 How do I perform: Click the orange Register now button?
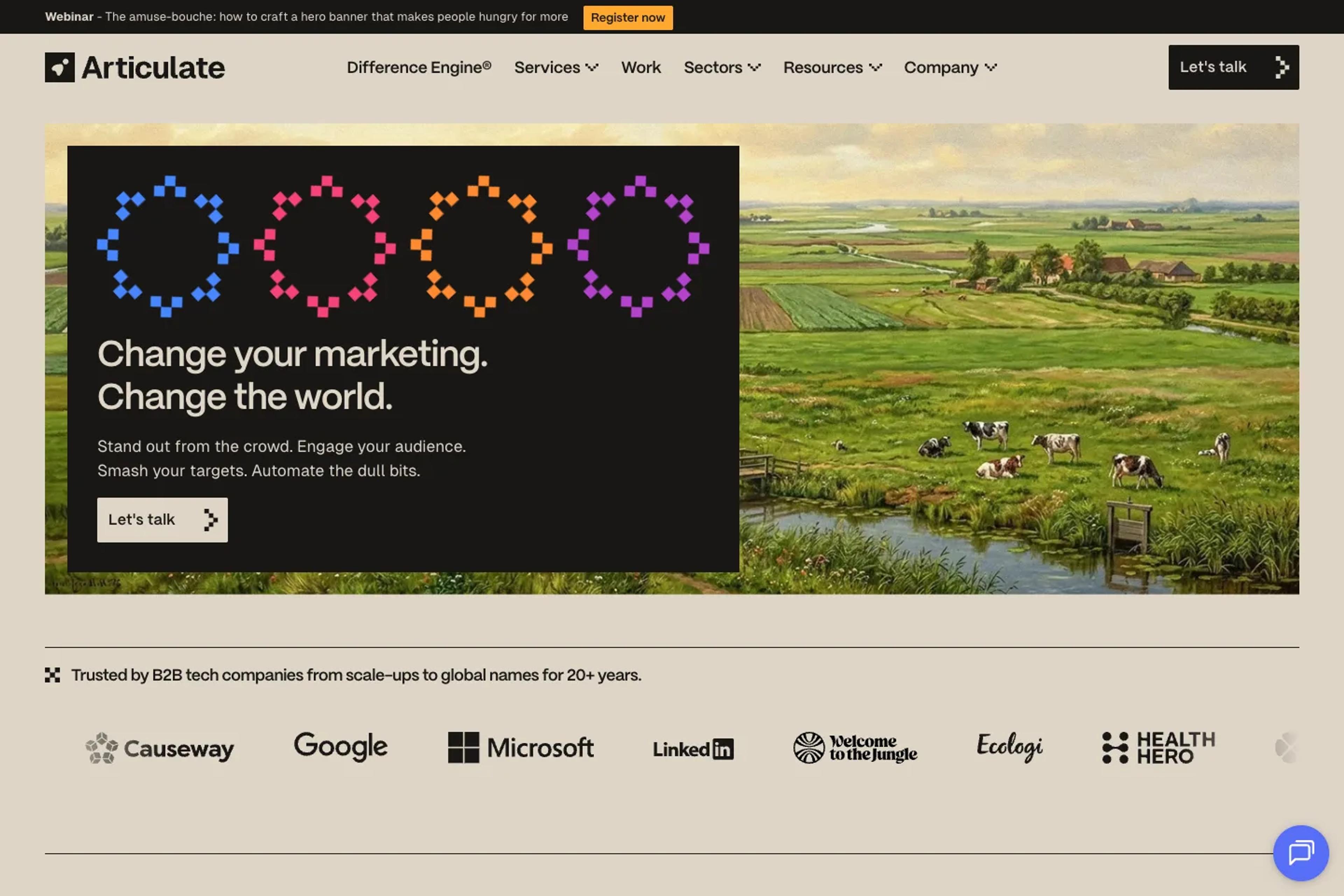(x=628, y=17)
